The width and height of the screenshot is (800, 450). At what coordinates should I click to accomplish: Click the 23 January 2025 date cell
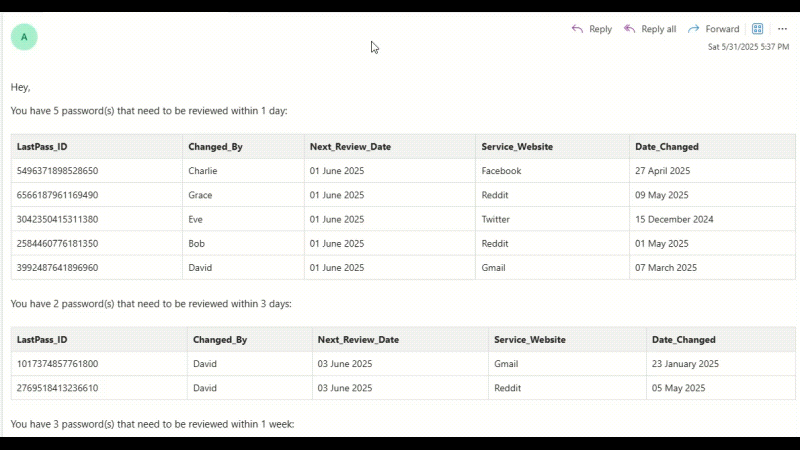685,364
